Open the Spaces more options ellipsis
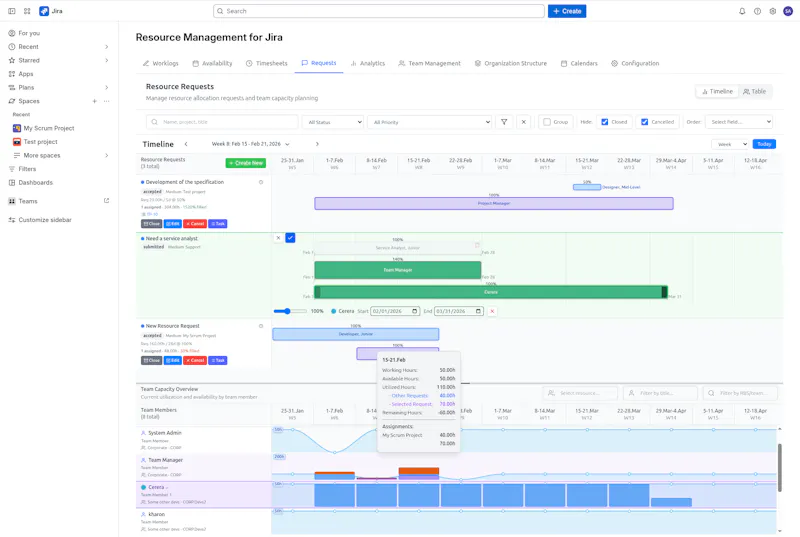 106,101
